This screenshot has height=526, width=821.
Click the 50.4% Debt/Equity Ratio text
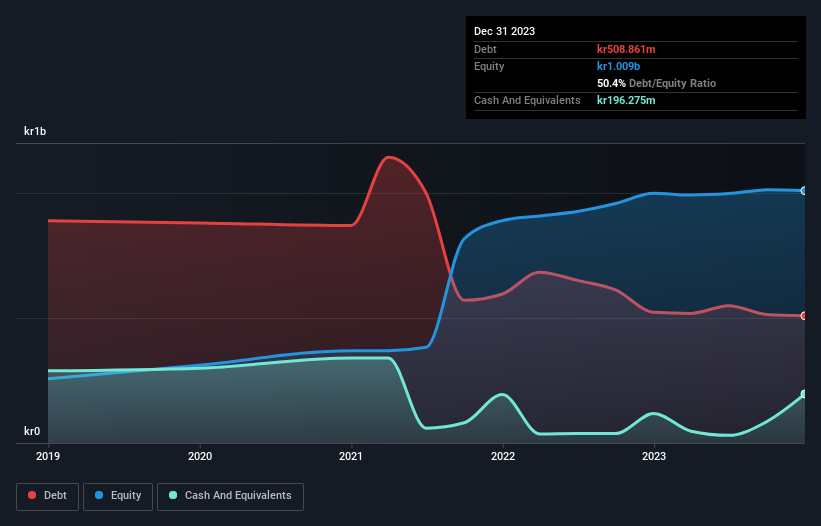point(657,83)
